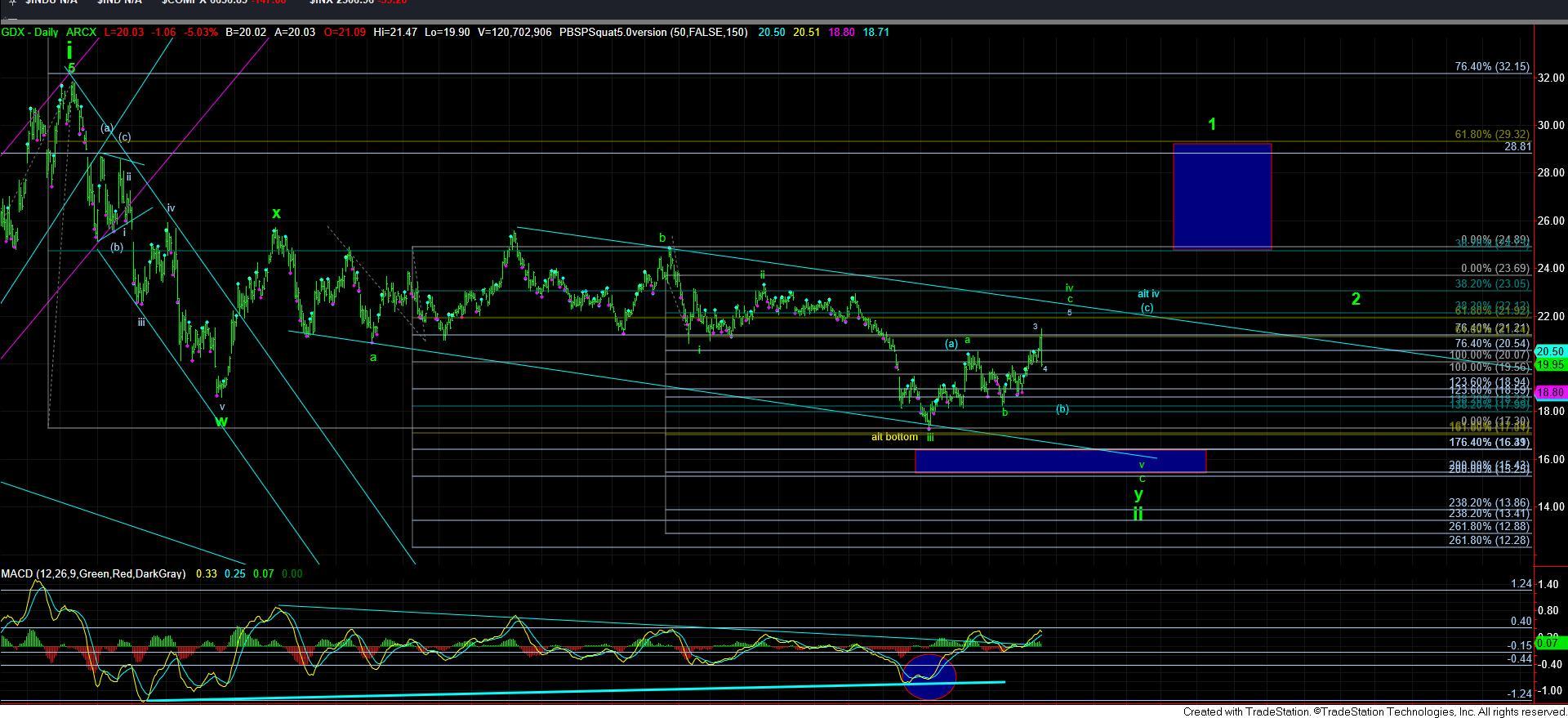Click the last price L=20.03 readout
The height and width of the screenshot is (718, 1568).
click(123, 33)
